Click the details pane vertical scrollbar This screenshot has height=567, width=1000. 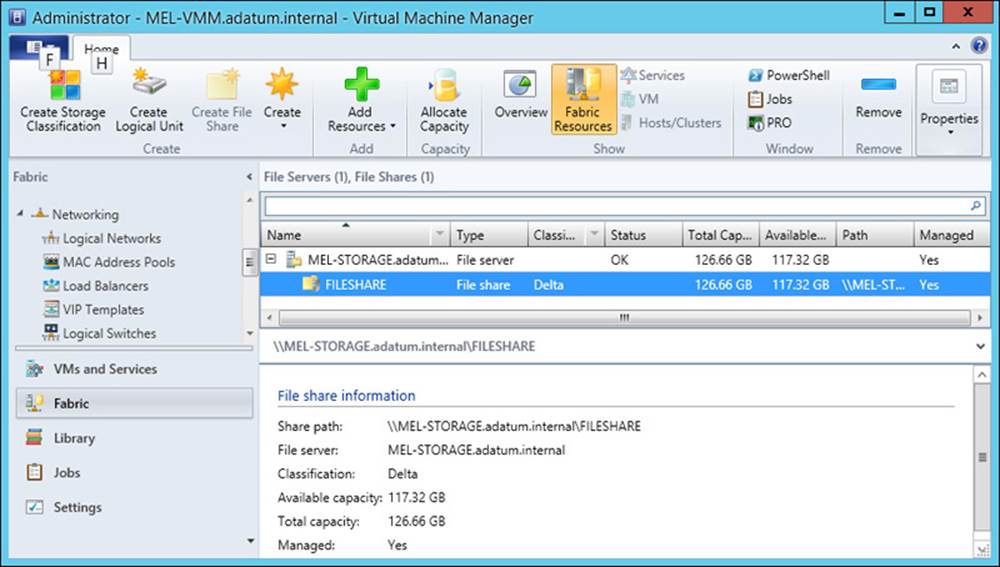[982, 457]
